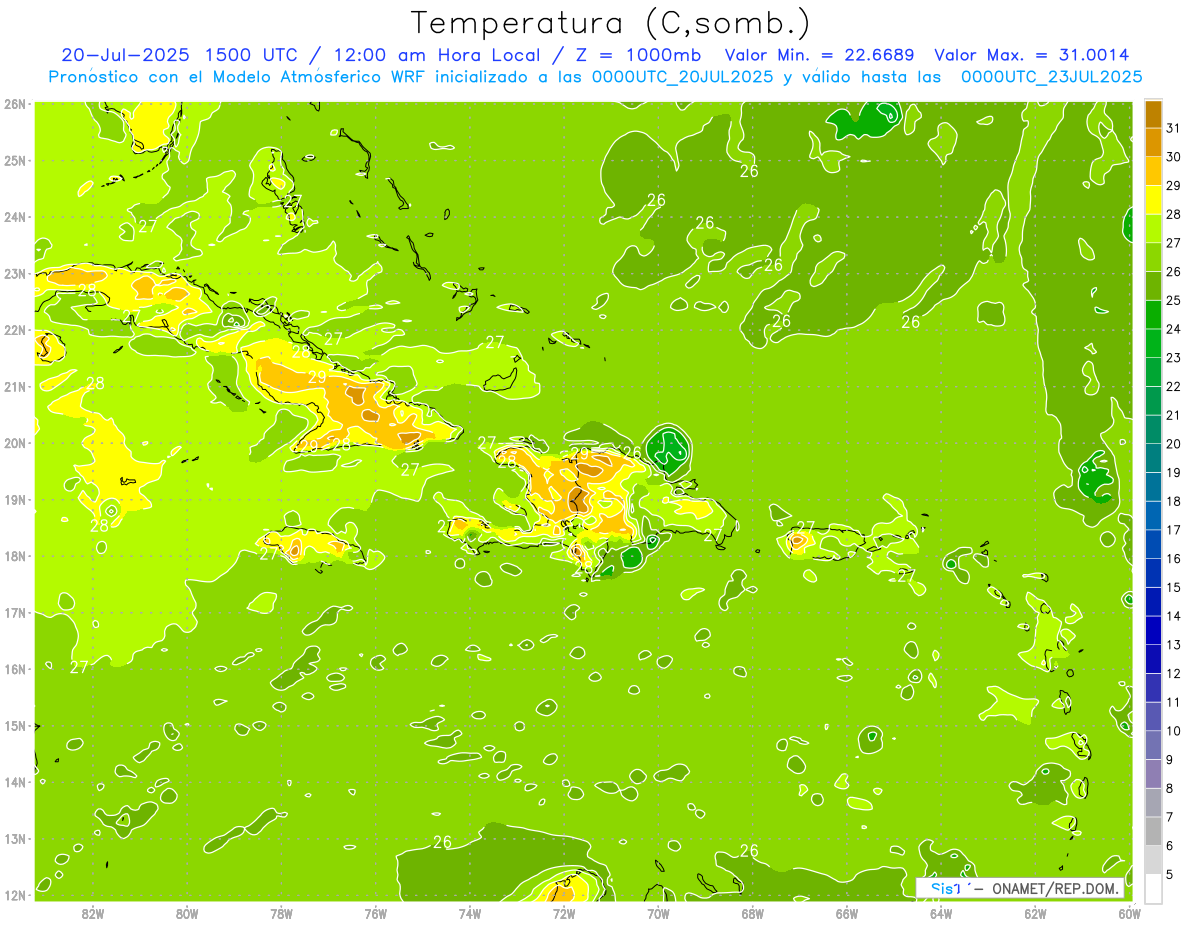Click the longitude axis label 66W
1200x927 pixels.
pos(846,913)
